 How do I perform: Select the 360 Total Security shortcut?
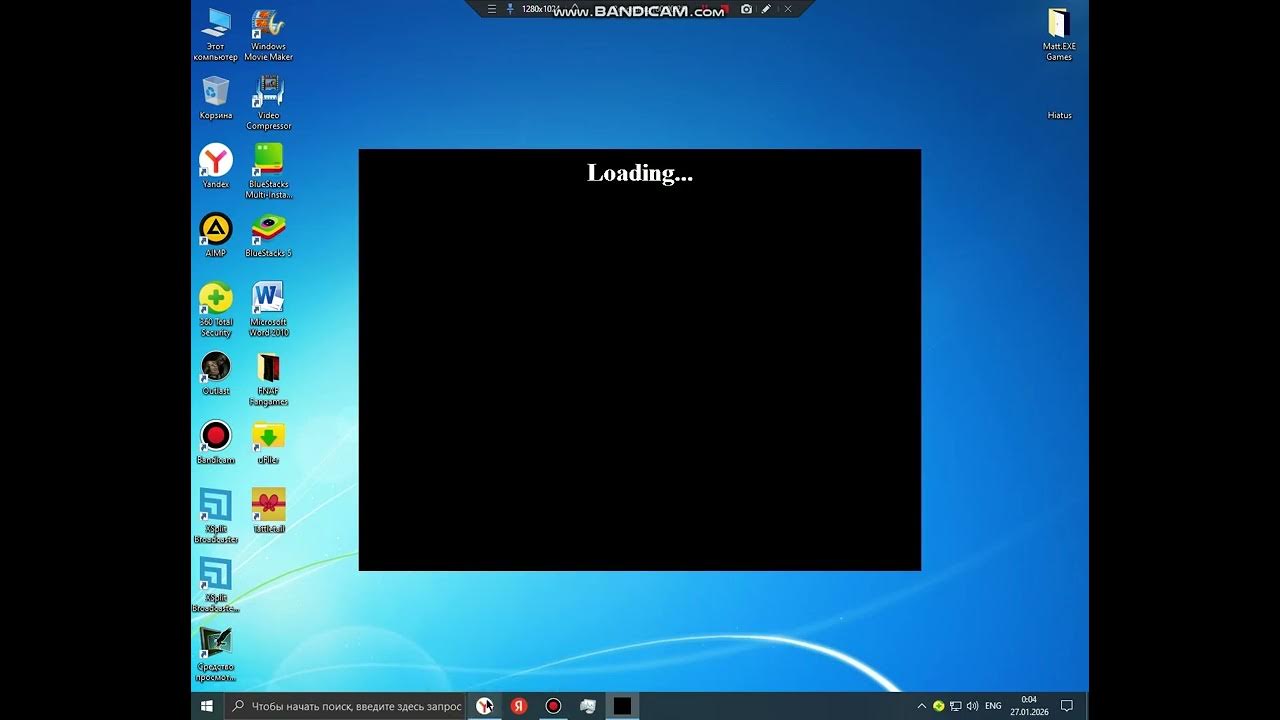215,300
